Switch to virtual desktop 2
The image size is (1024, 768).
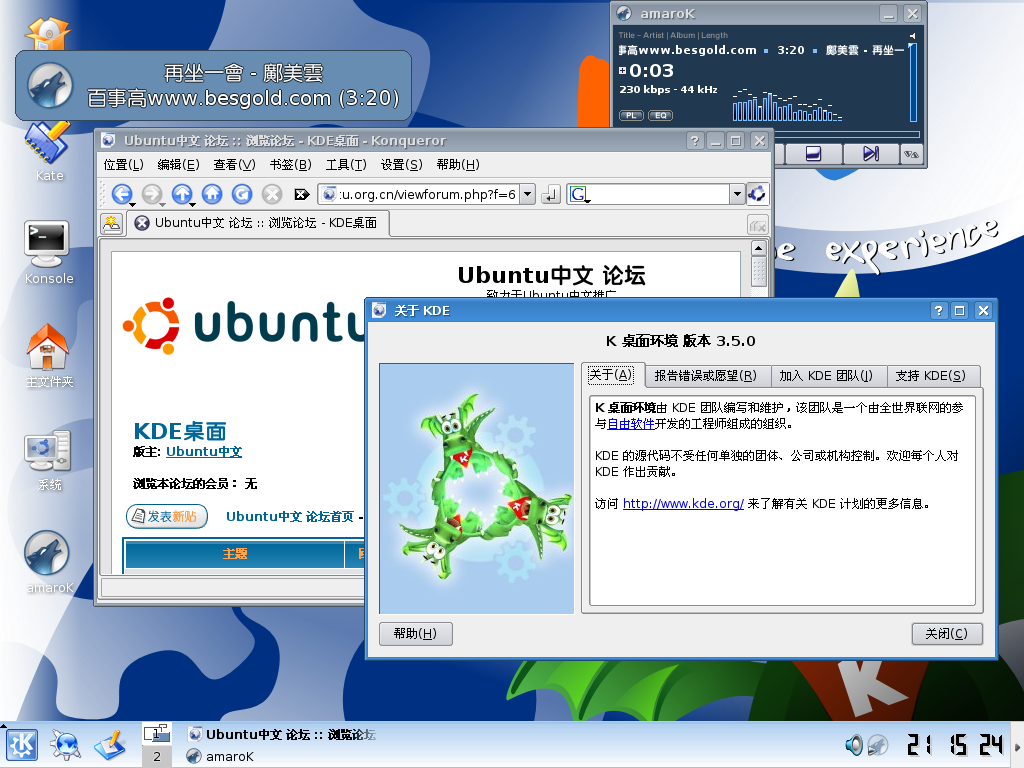click(x=157, y=756)
